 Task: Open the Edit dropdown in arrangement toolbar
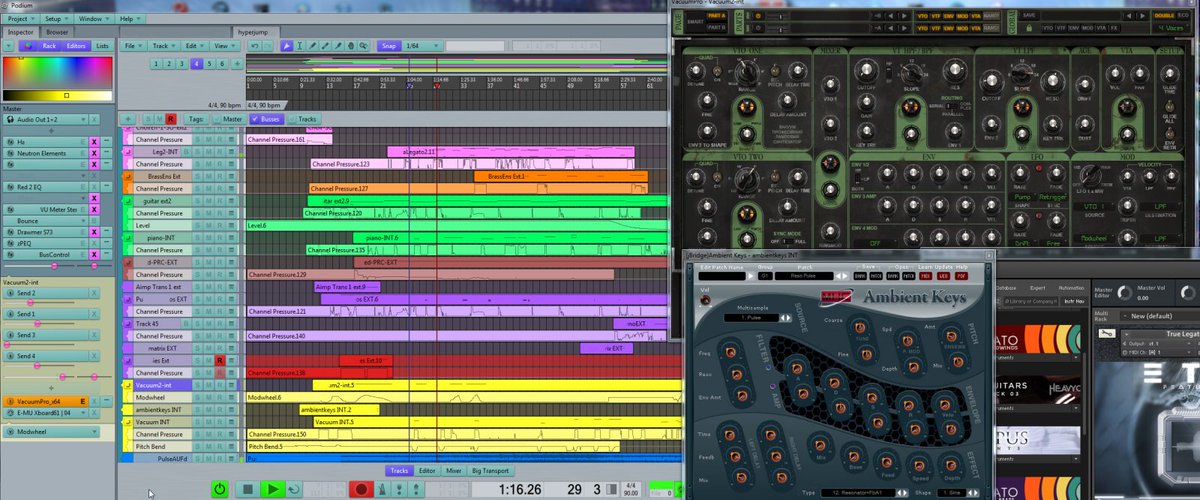tap(194, 46)
